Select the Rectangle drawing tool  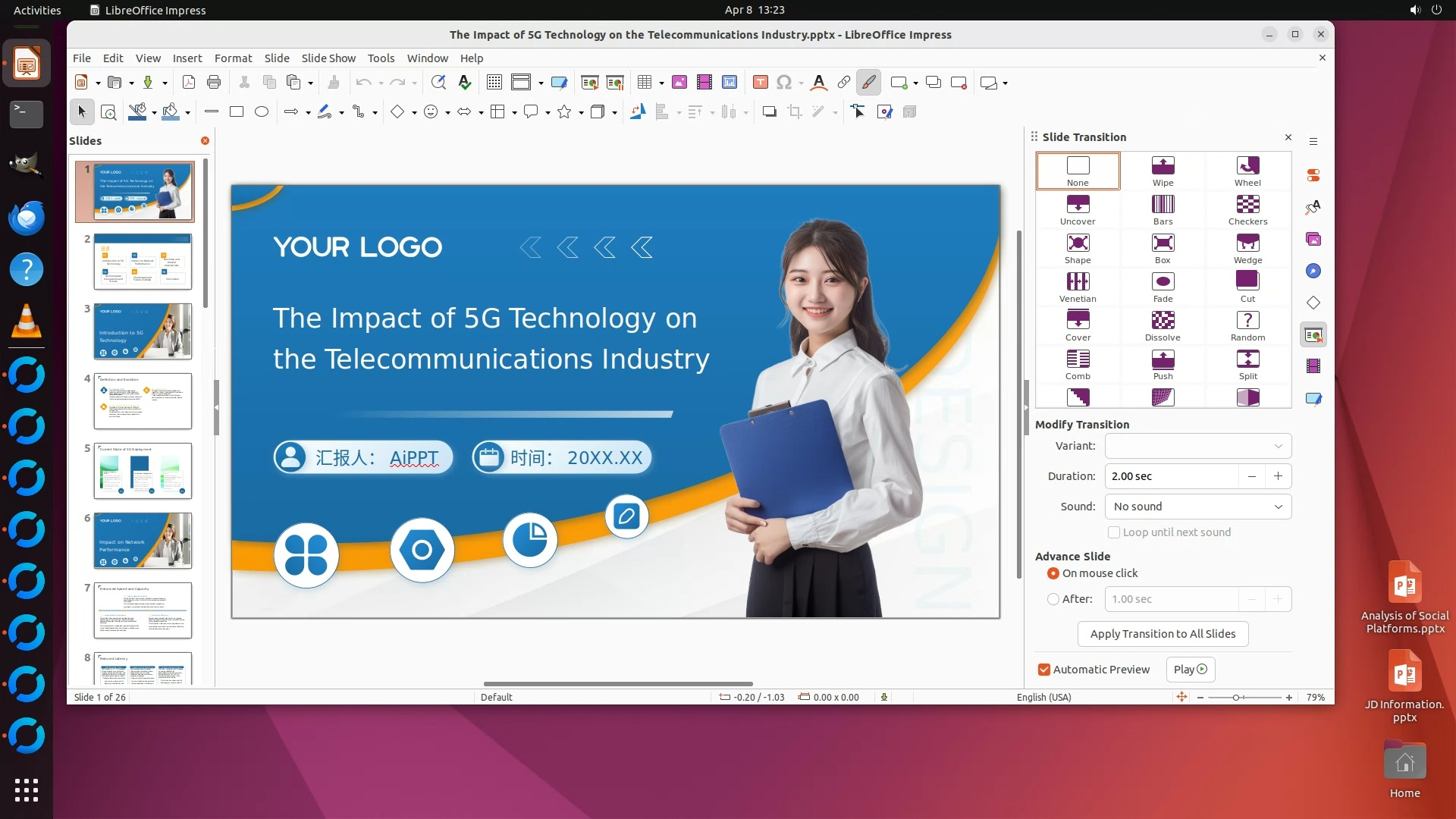(x=237, y=112)
